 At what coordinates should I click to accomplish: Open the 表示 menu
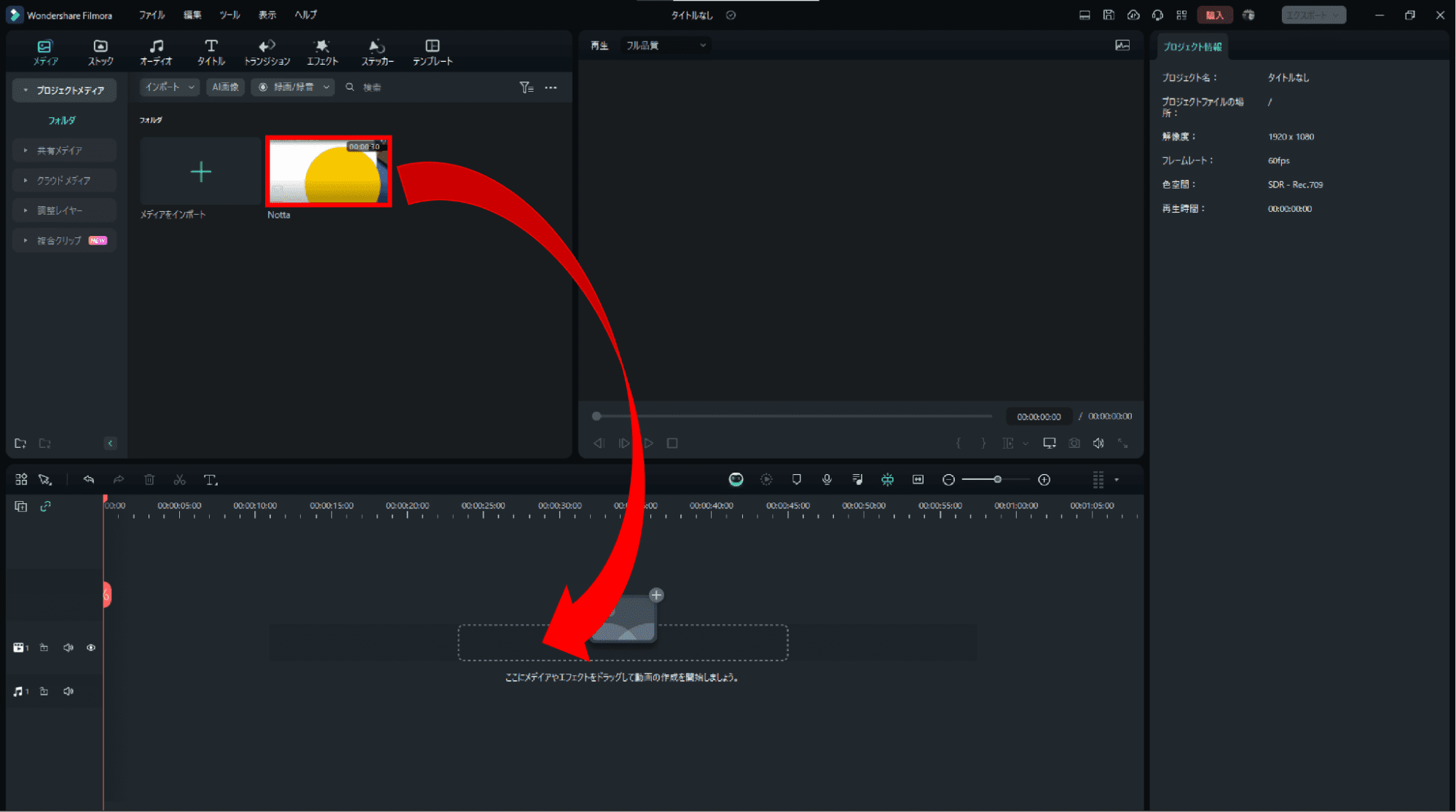(x=267, y=15)
